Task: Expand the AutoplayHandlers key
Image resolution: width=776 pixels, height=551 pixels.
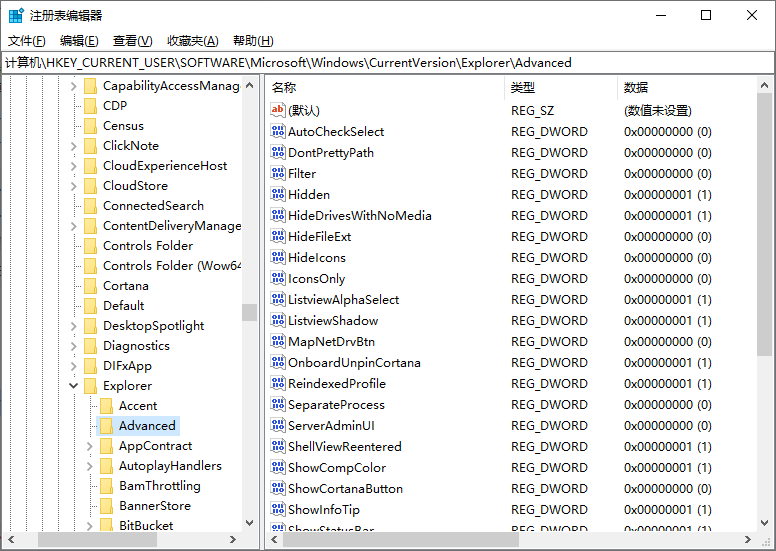Action: [x=90, y=466]
